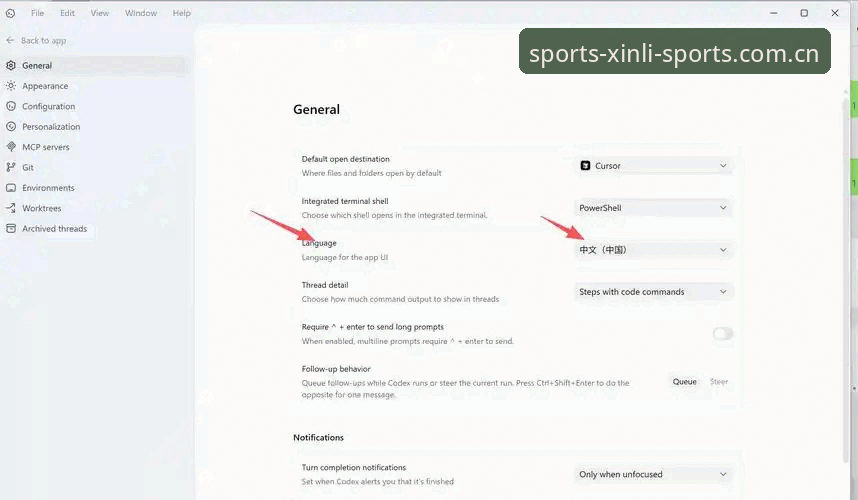Image resolution: width=858 pixels, height=500 pixels.
Task: Toggle Require enter to send long prompts
Action: point(722,334)
